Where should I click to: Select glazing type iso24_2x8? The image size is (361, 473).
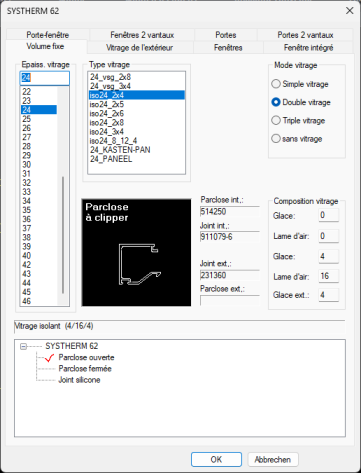click(x=136, y=122)
